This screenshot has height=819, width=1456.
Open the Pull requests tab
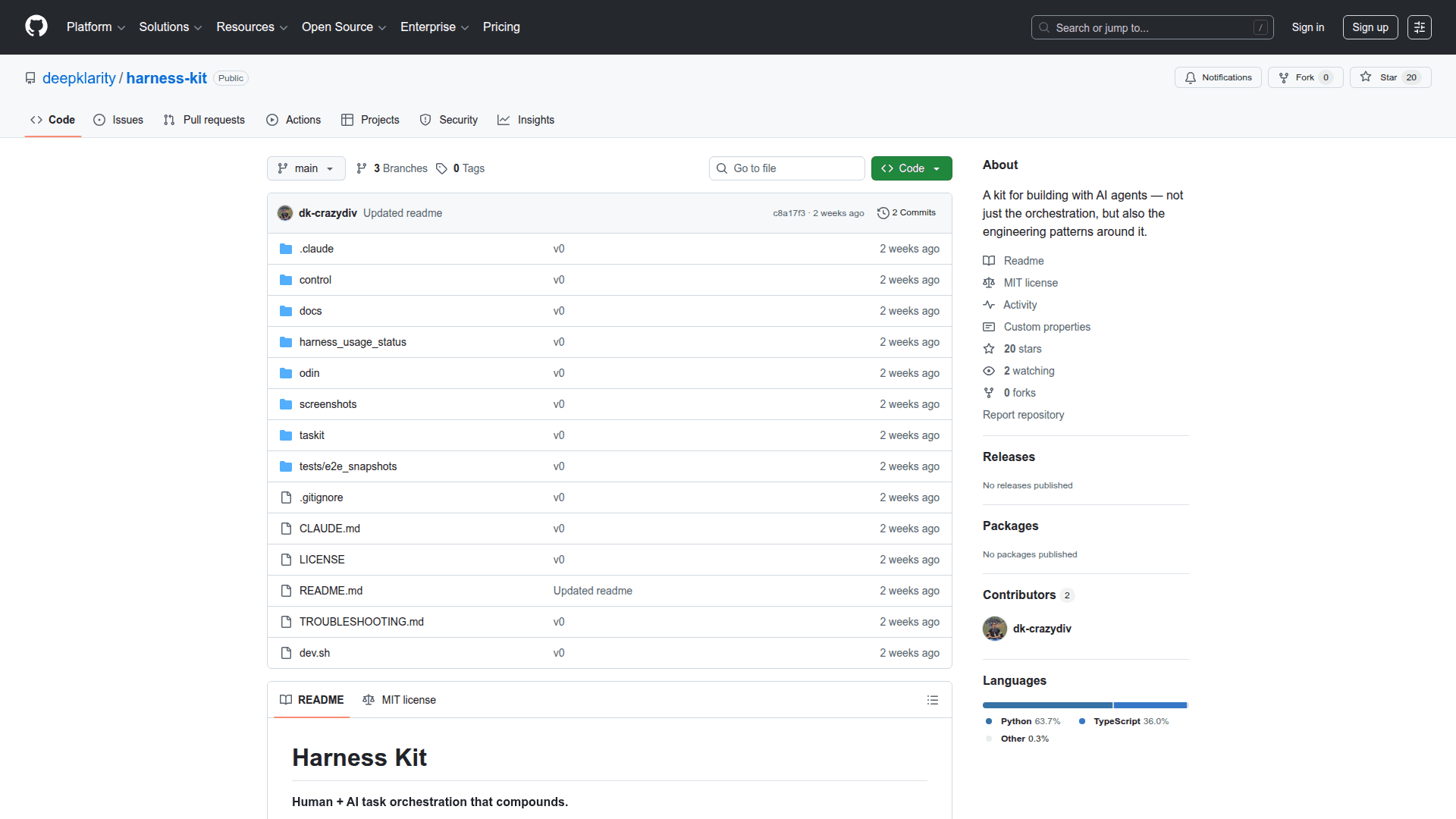204,120
